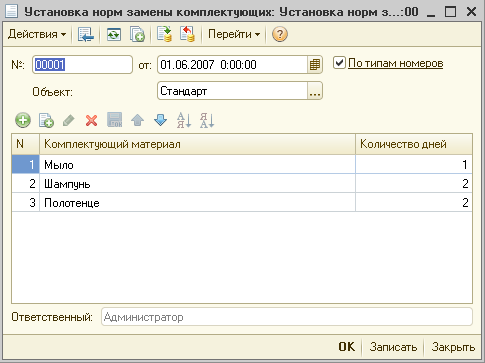Click the days value in the Мыло row

tap(414, 164)
